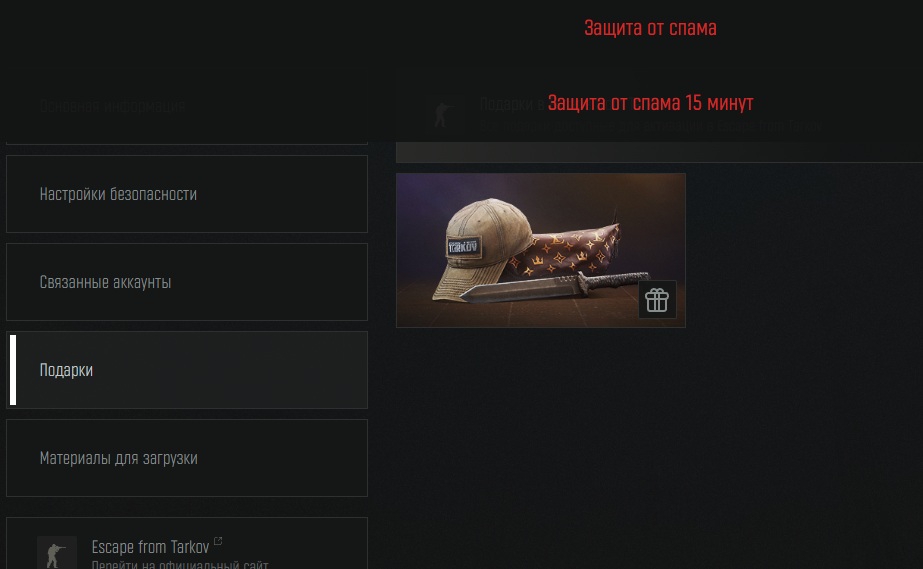Click the soldier icon beside Escape from Tarkov
The width and height of the screenshot is (923, 569).
[57, 553]
